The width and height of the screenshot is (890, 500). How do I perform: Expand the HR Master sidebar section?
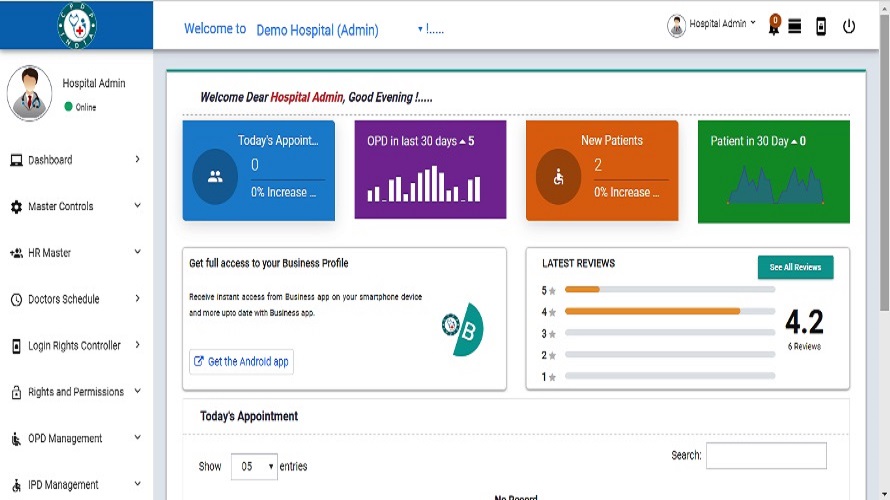pos(76,253)
